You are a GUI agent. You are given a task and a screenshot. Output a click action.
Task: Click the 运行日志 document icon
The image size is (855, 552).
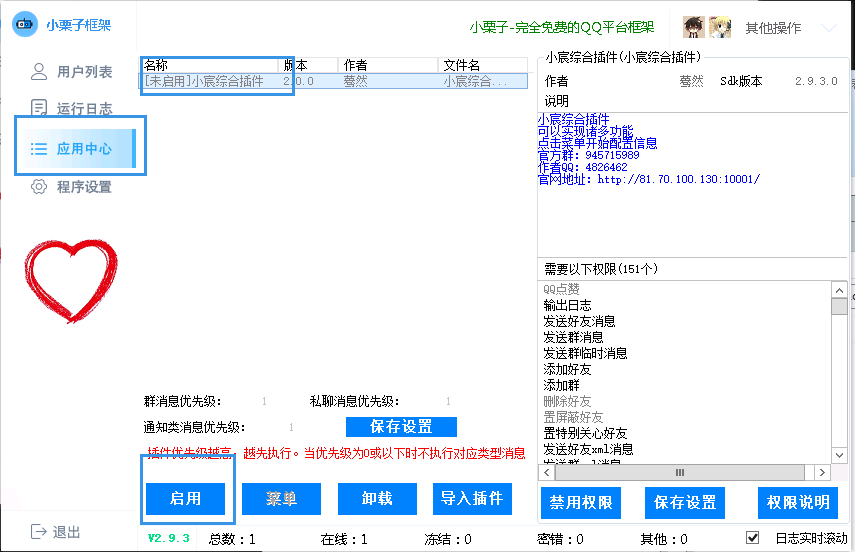39,108
